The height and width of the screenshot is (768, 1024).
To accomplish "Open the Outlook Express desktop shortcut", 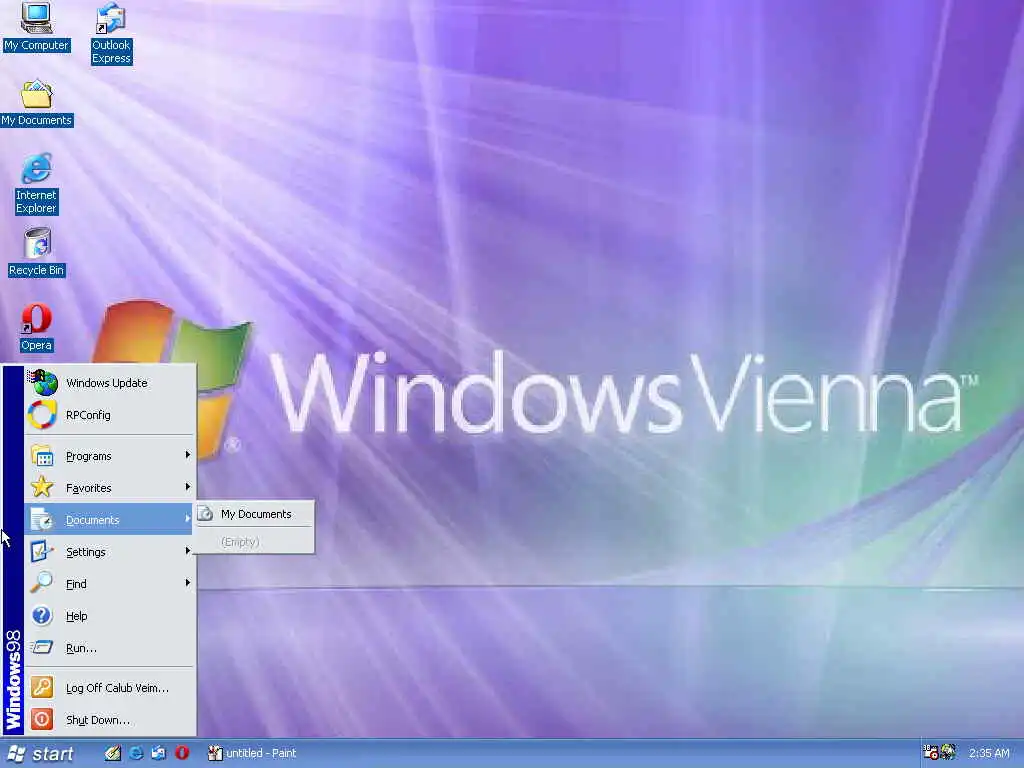I will [x=111, y=33].
